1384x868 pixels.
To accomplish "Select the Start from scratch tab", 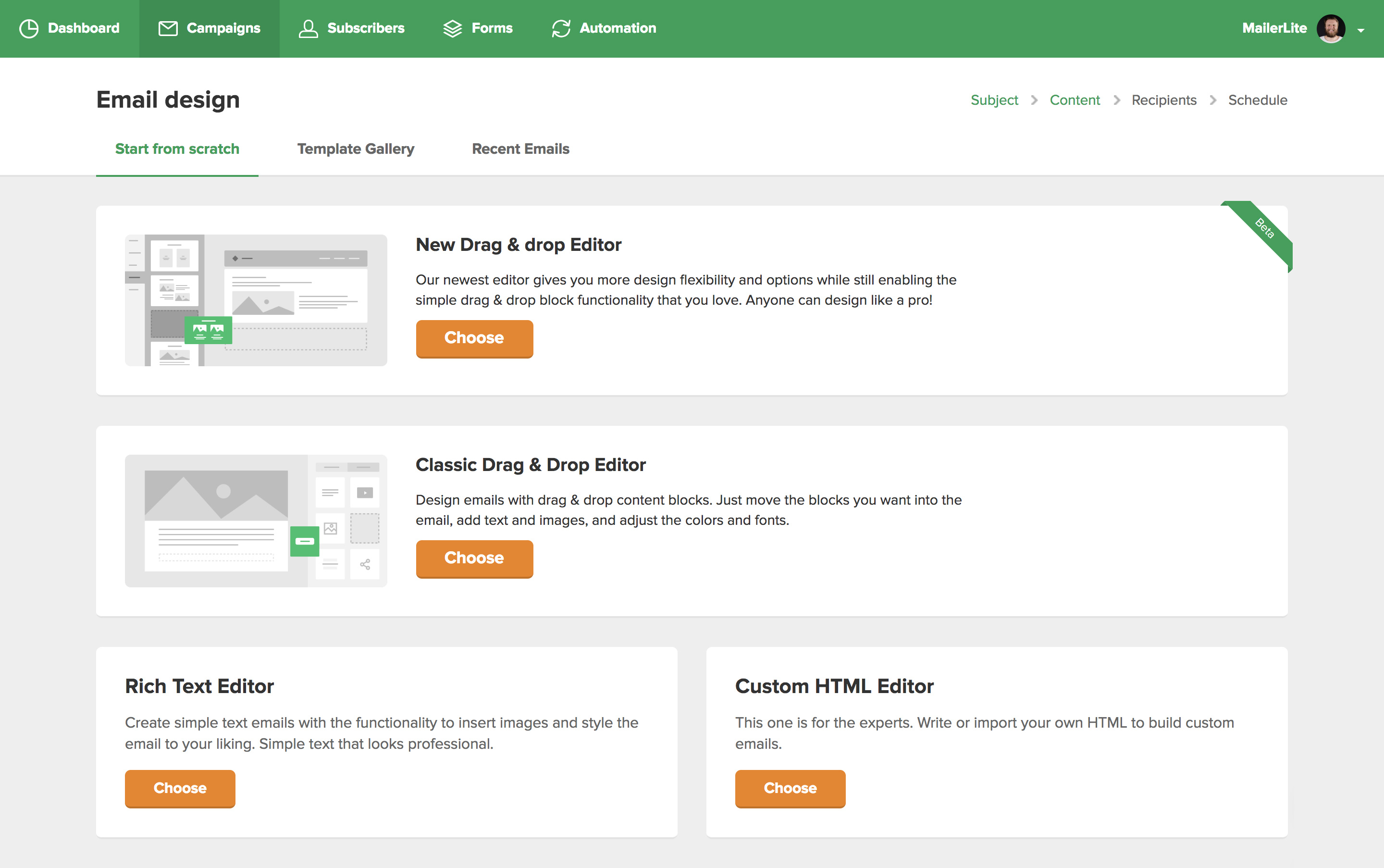I will 177,149.
